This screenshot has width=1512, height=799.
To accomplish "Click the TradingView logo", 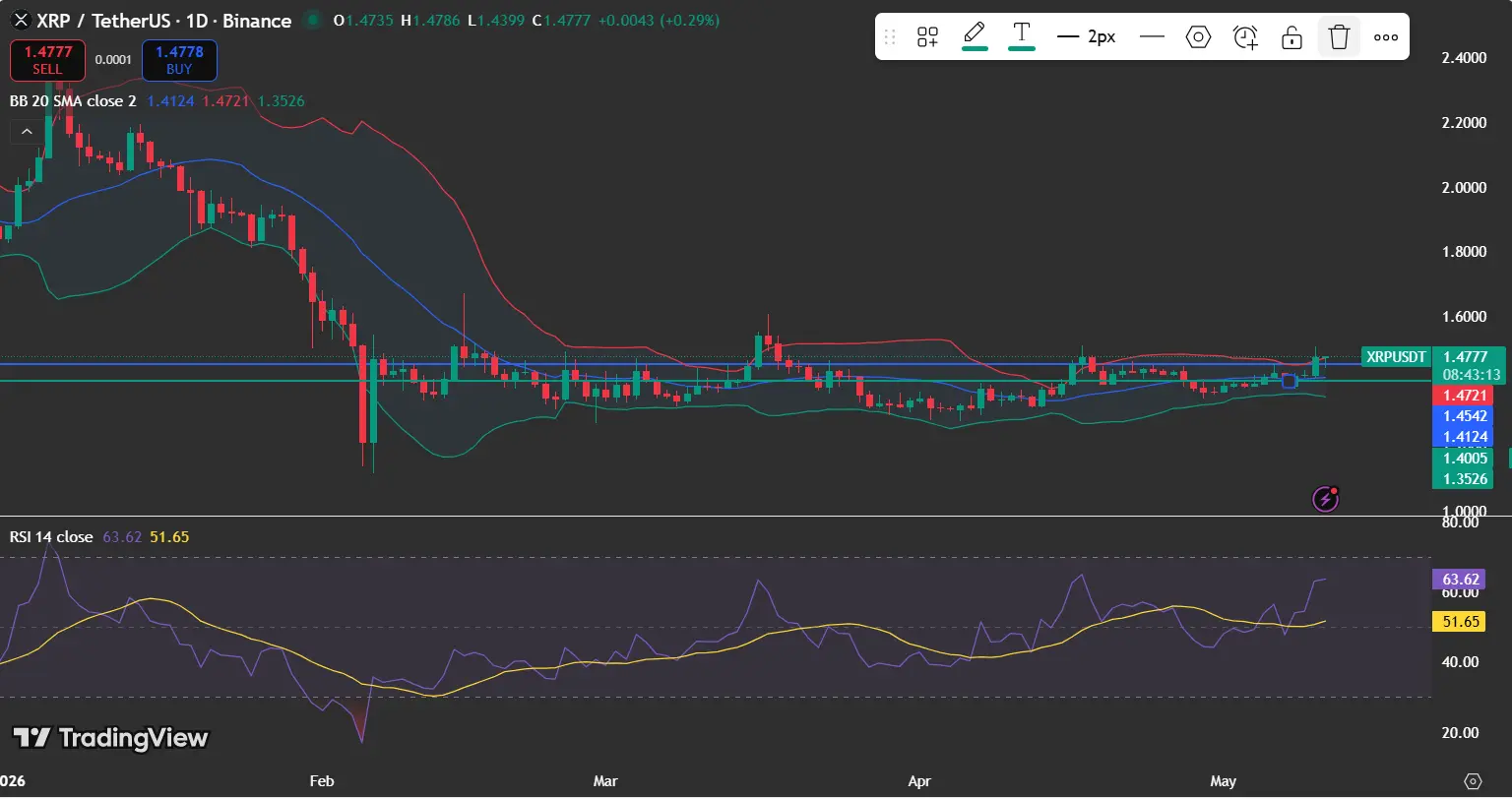I will [x=110, y=738].
